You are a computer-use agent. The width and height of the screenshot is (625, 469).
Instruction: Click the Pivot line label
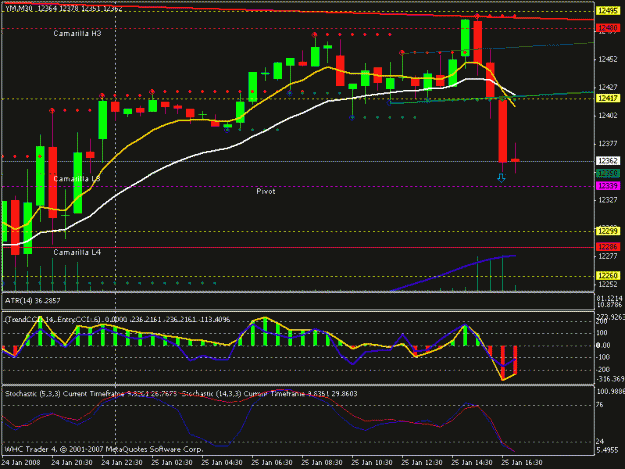coord(265,191)
